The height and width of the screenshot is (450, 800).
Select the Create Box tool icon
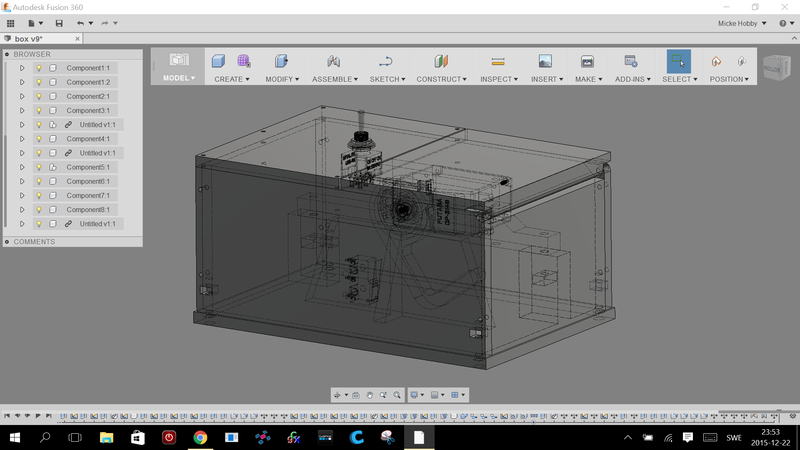218,61
